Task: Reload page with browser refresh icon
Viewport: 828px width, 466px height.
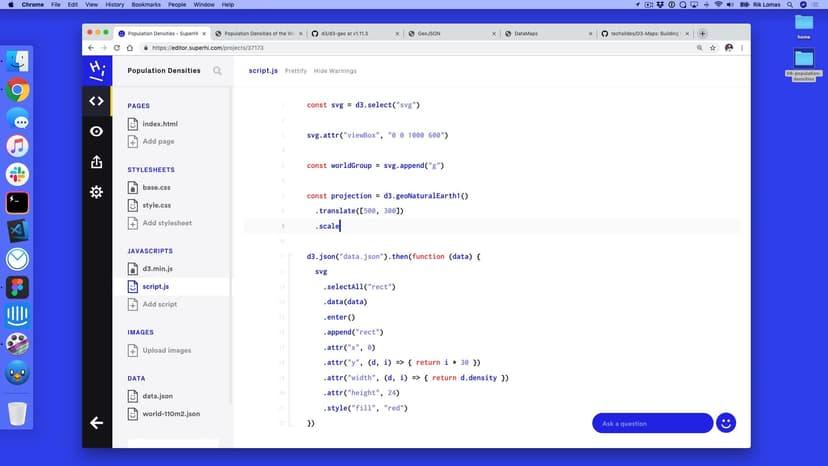Action: [x=117, y=47]
